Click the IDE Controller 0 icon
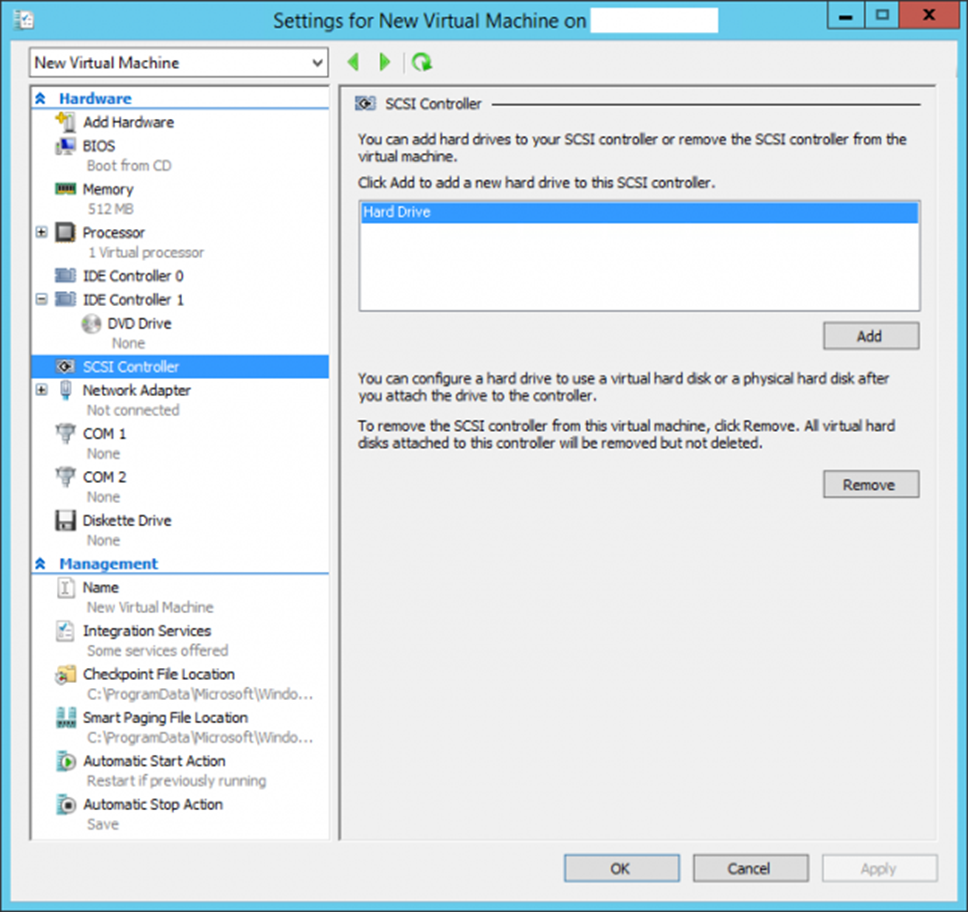This screenshot has width=968, height=912. point(65,275)
